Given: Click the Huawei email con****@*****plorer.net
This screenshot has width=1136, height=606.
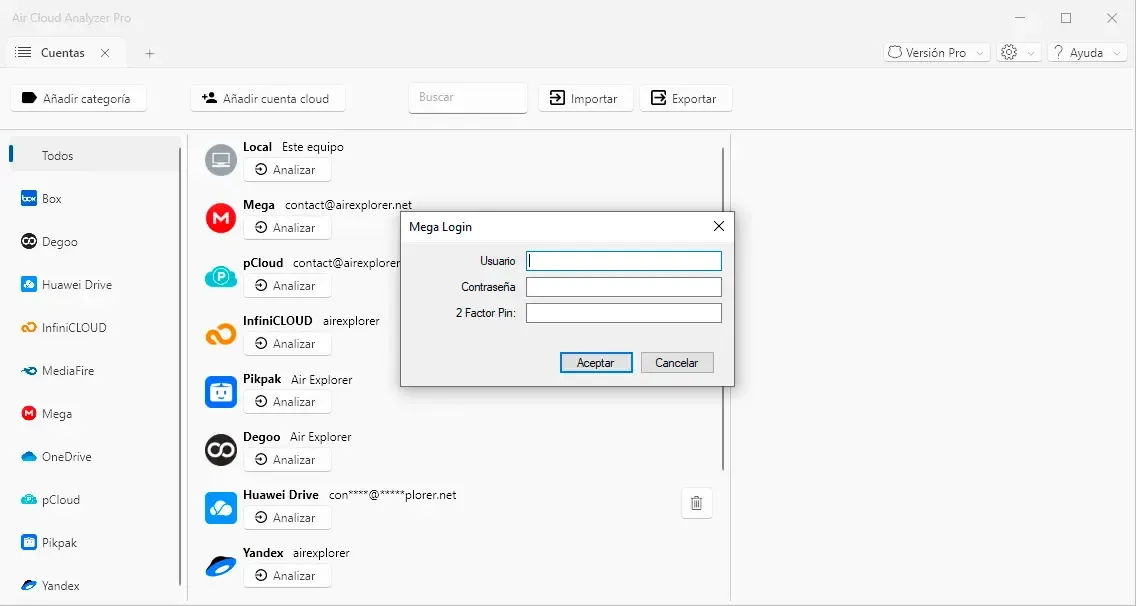Looking at the screenshot, I should tap(393, 495).
